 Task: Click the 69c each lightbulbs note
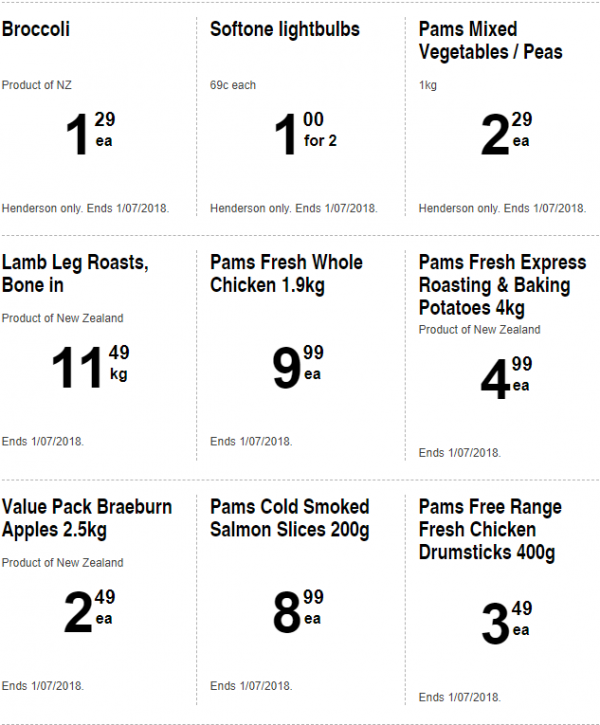tap(233, 85)
